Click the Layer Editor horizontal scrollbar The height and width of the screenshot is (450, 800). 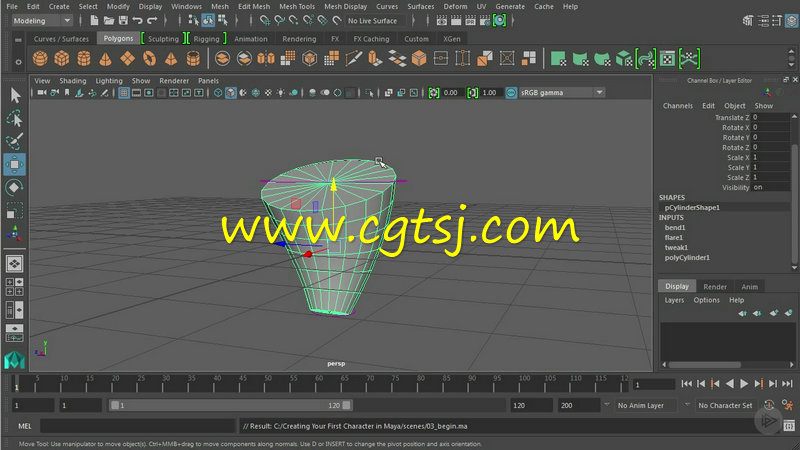click(705, 365)
